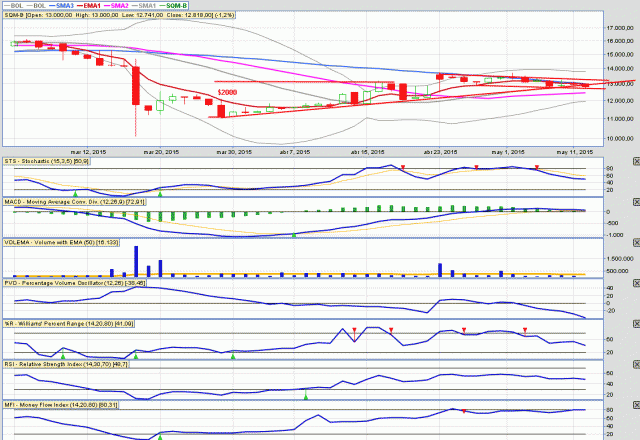
Task: Toggle the SMA2 legend entry
Action: pos(116,6)
